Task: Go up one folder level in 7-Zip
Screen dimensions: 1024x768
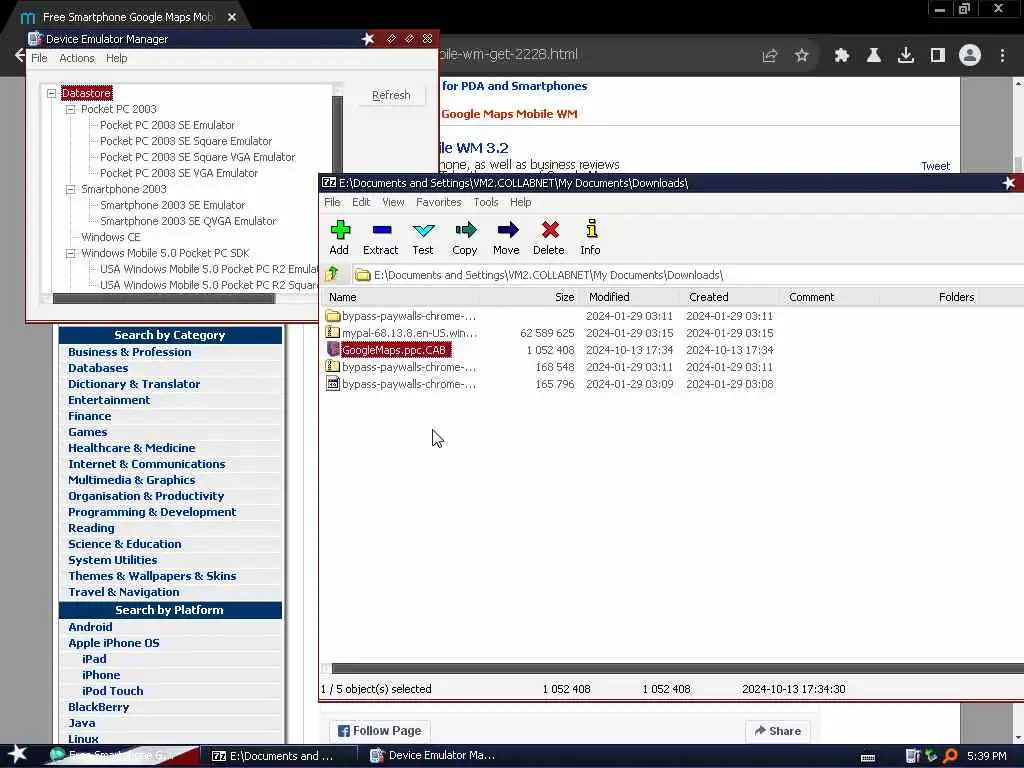Action: tap(332, 274)
